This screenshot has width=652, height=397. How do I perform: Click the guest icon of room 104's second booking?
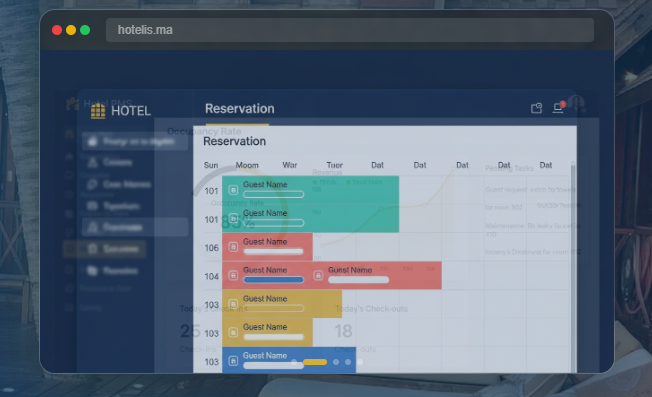(x=318, y=275)
